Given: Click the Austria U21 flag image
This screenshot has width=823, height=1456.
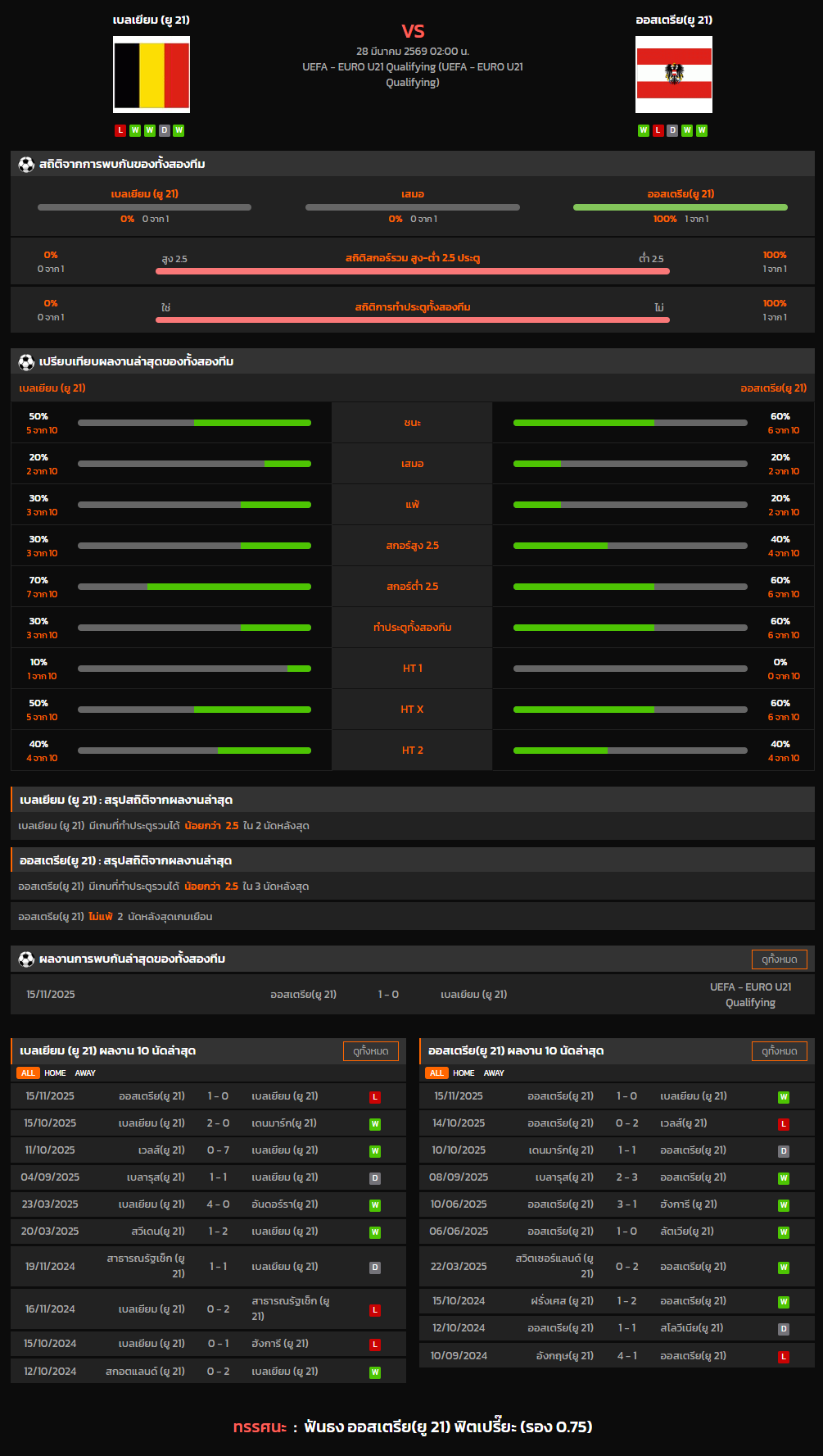Looking at the screenshot, I should point(673,75).
